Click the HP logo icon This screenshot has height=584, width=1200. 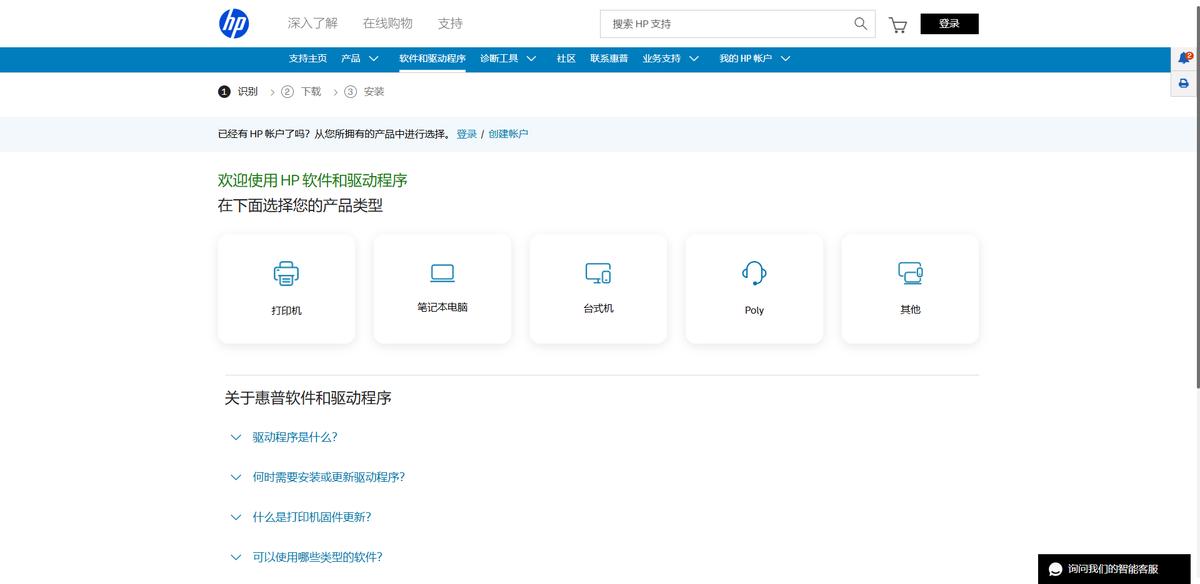234,24
